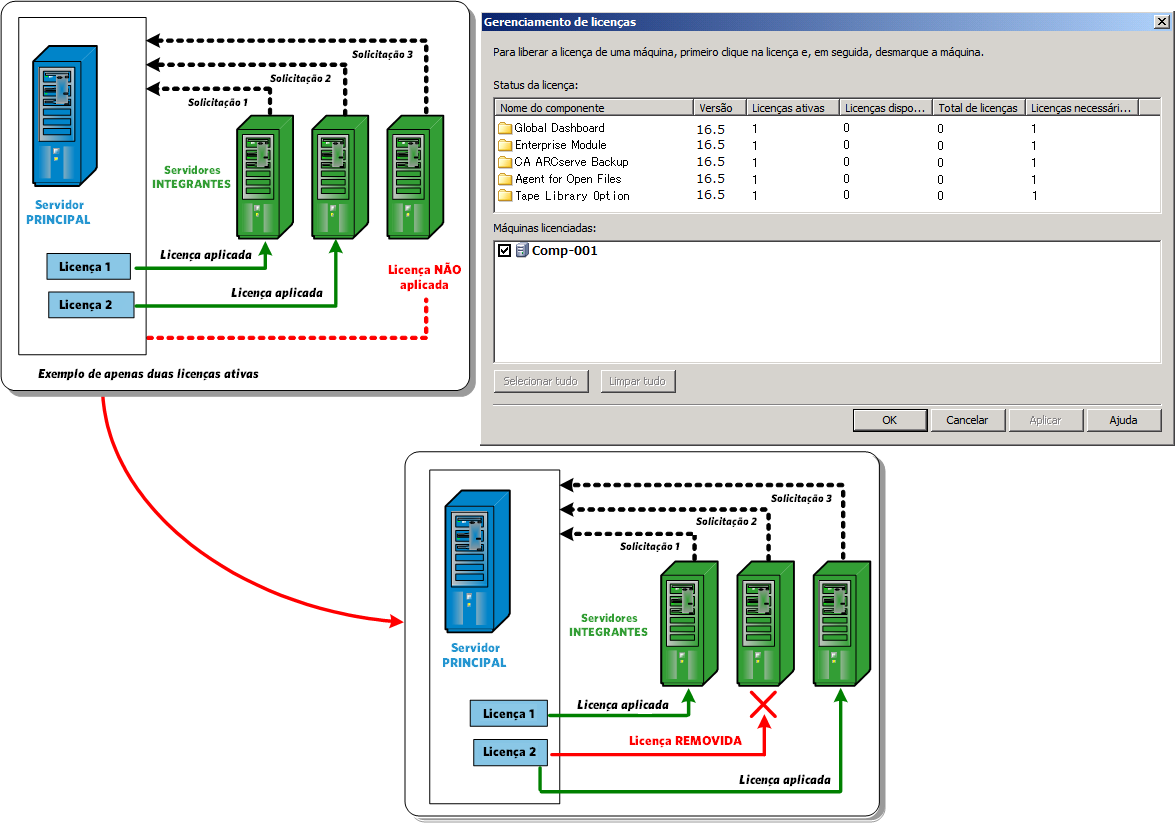Click the Nome do componente column header
The image size is (1176, 823).
pos(593,108)
